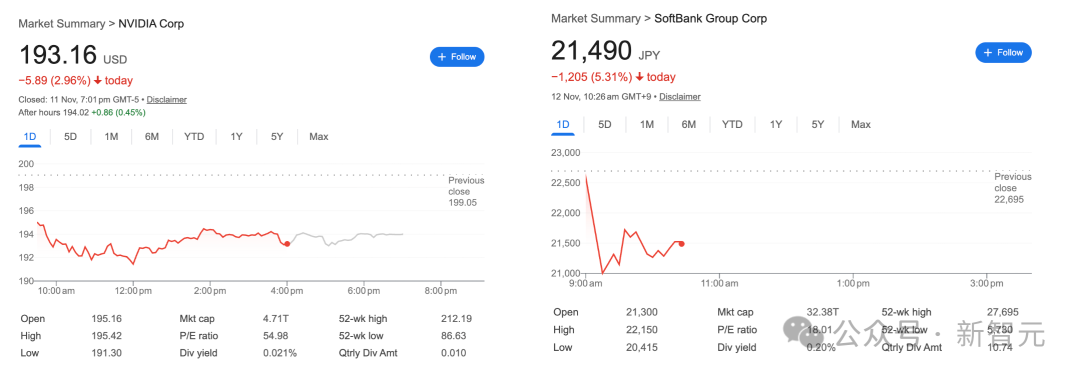Follow SoftBank Group Corp stock
This screenshot has width=1080, height=377.
tap(1004, 52)
